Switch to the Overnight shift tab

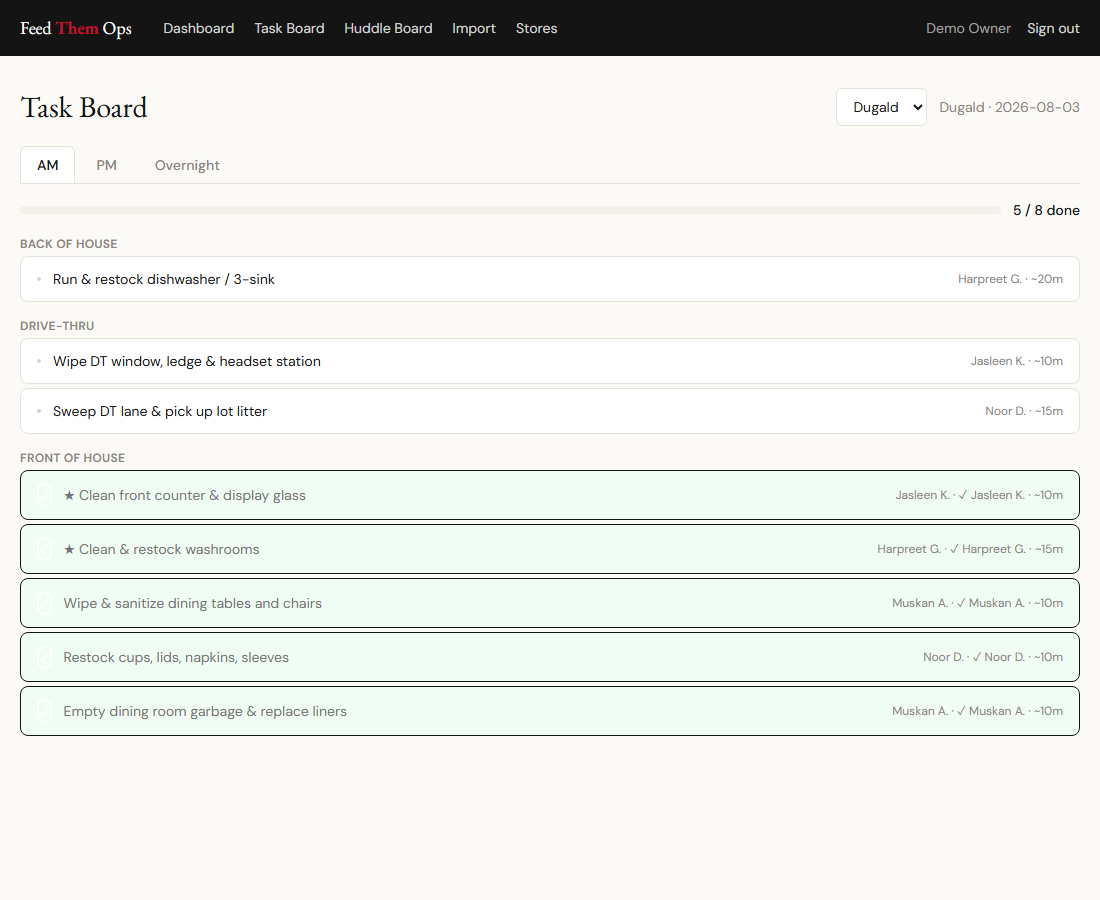(187, 165)
